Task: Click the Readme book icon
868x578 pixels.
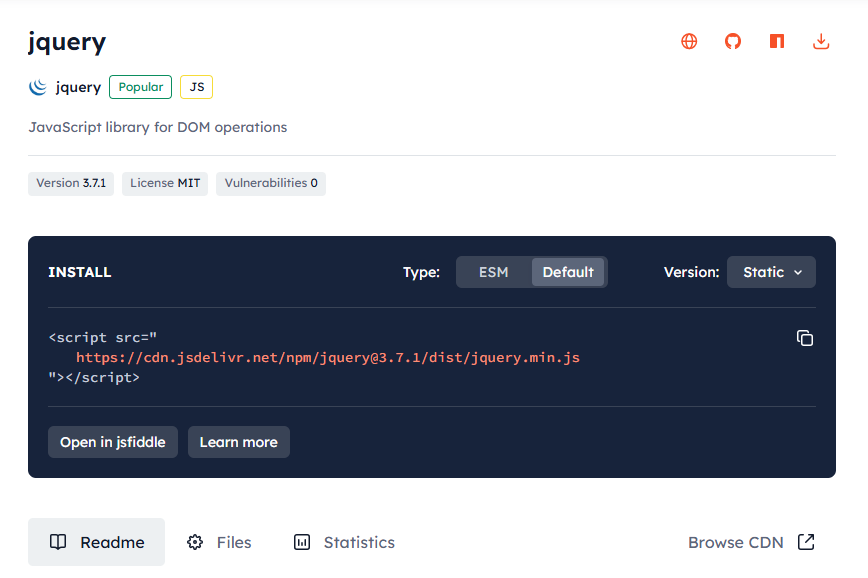Action: (58, 542)
